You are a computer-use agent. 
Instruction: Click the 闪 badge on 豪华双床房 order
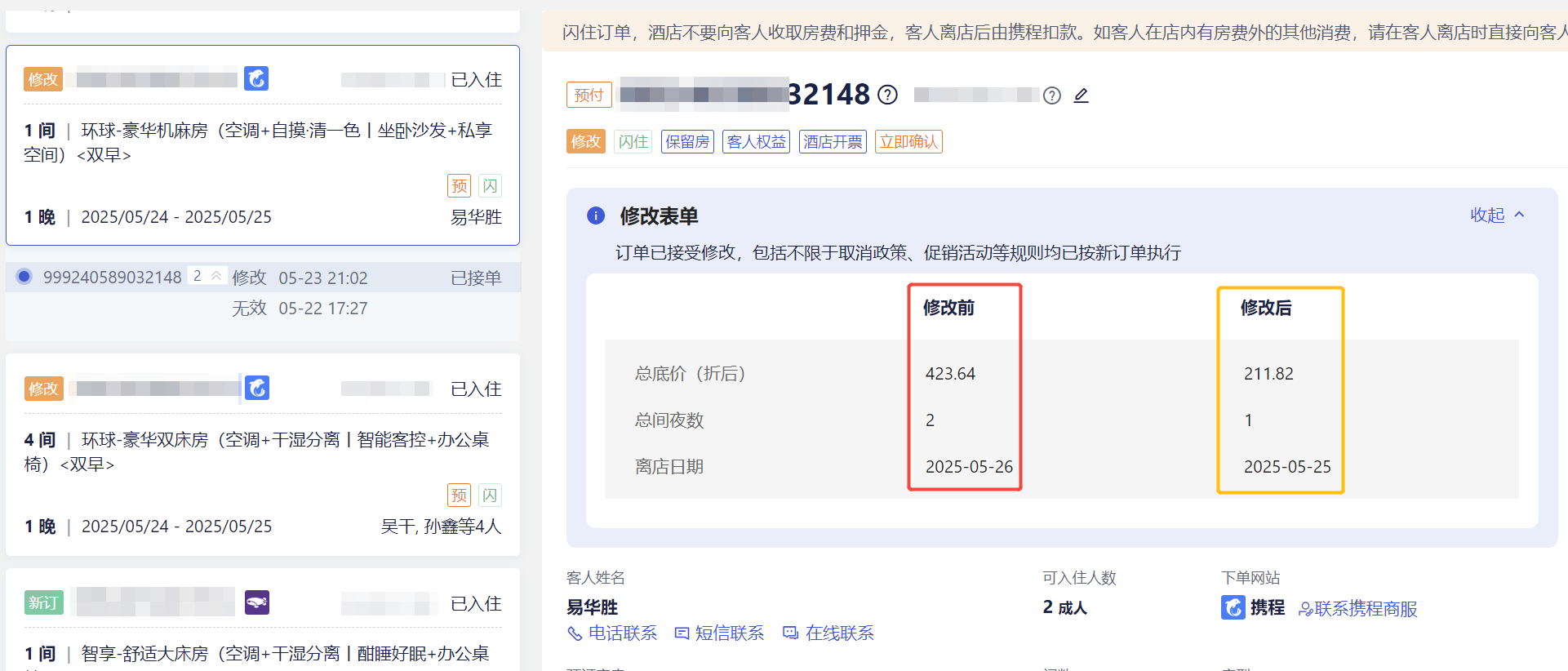tap(490, 495)
